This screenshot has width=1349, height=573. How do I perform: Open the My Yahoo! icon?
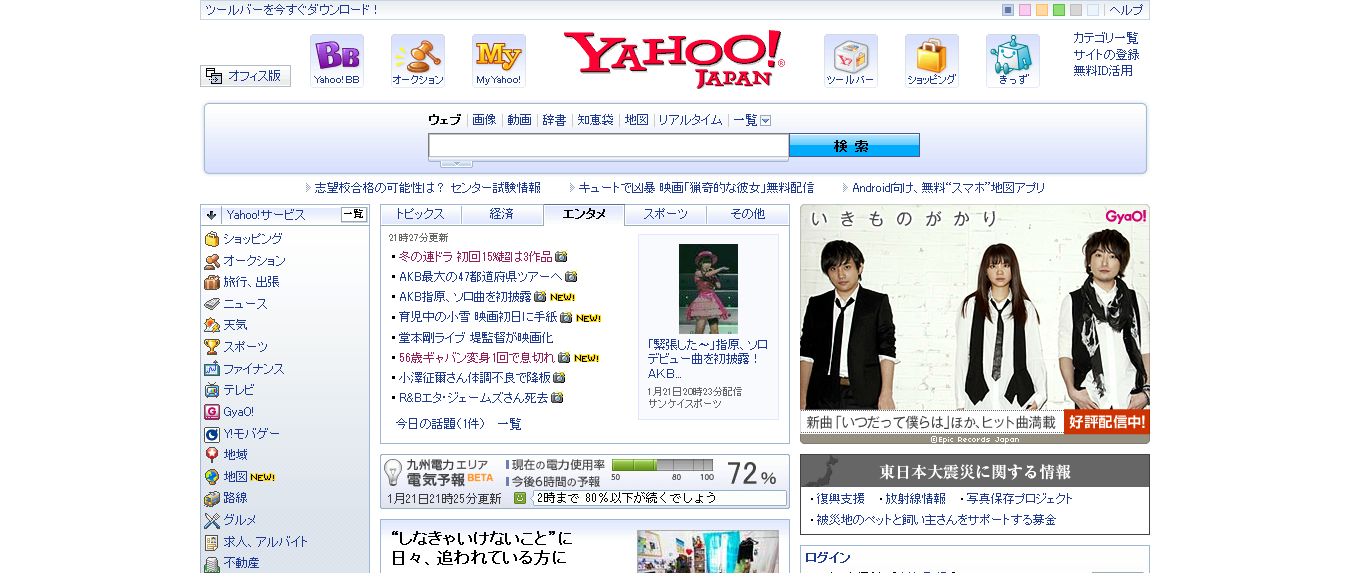tap(499, 61)
